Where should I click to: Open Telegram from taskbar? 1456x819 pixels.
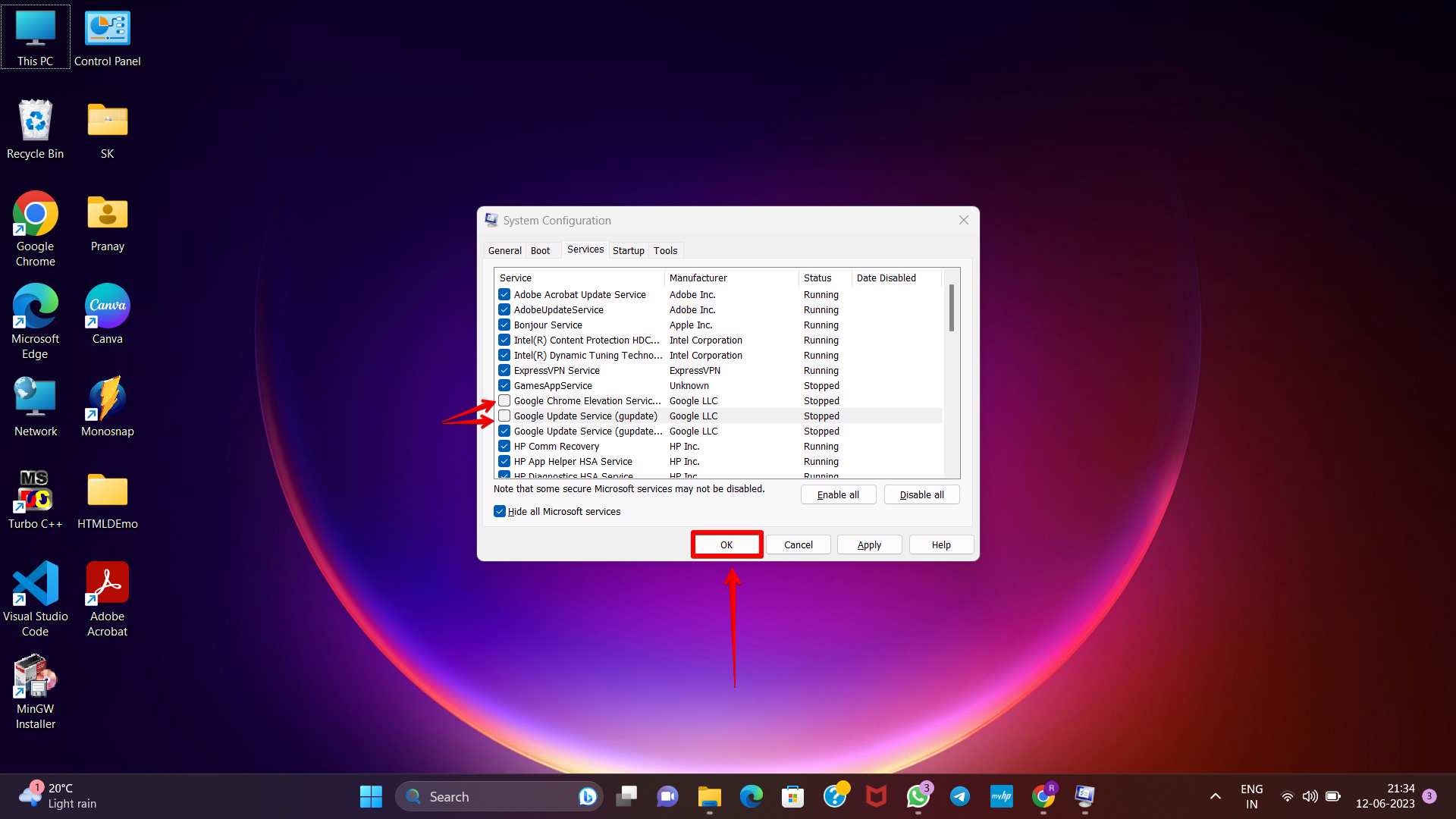pyautogui.click(x=960, y=796)
